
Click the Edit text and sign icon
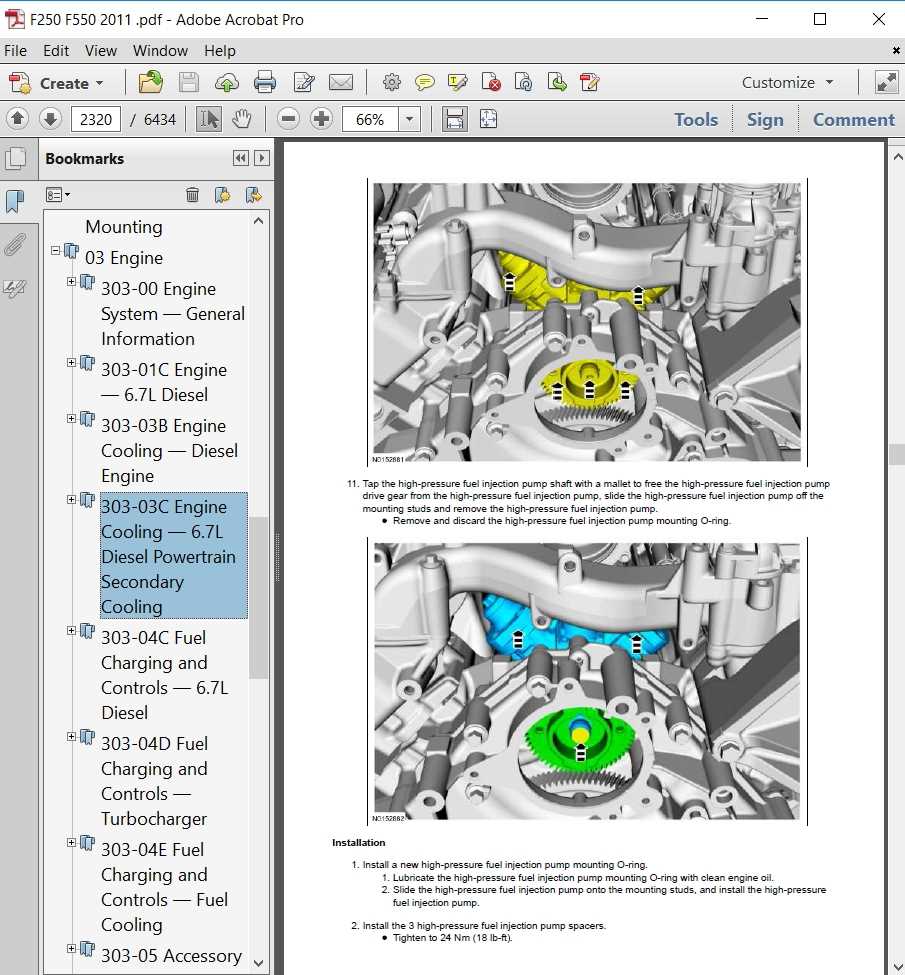coord(304,82)
